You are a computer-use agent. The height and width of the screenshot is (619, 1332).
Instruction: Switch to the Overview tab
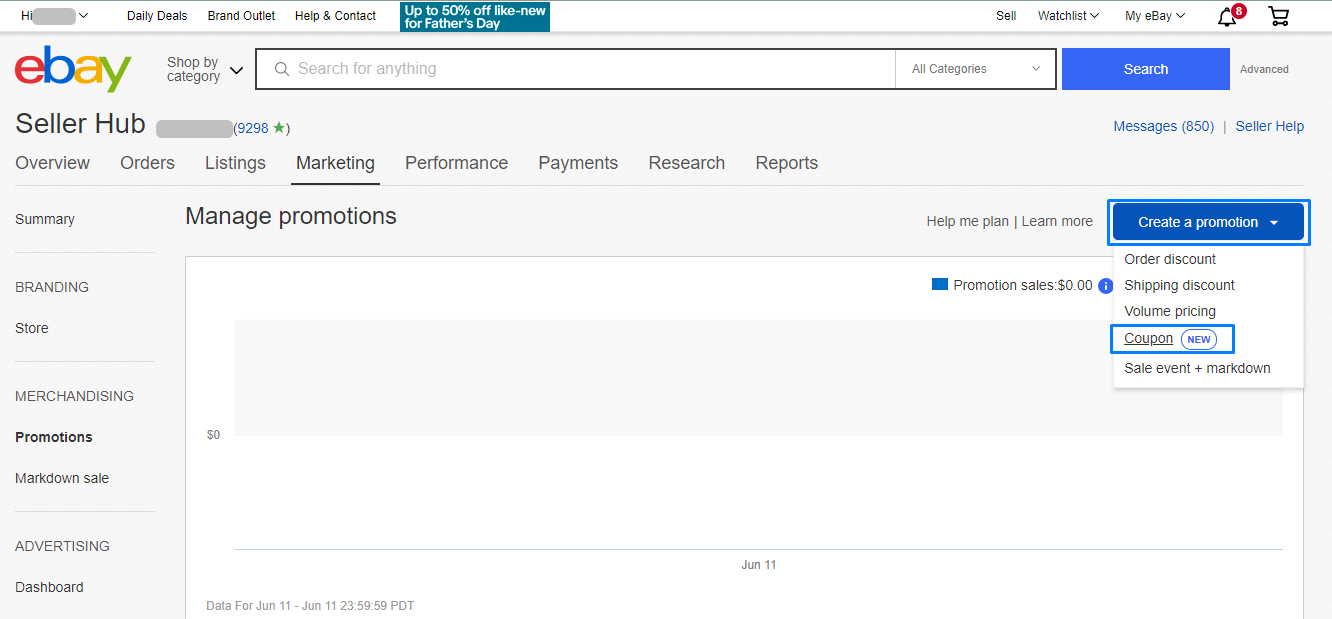click(52, 163)
